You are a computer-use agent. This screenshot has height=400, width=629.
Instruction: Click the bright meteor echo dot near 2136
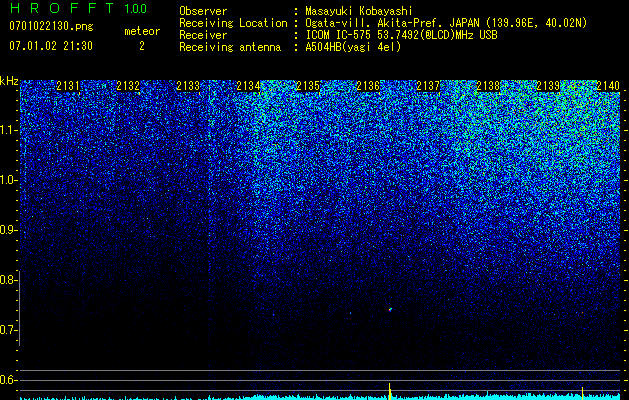(x=390, y=309)
